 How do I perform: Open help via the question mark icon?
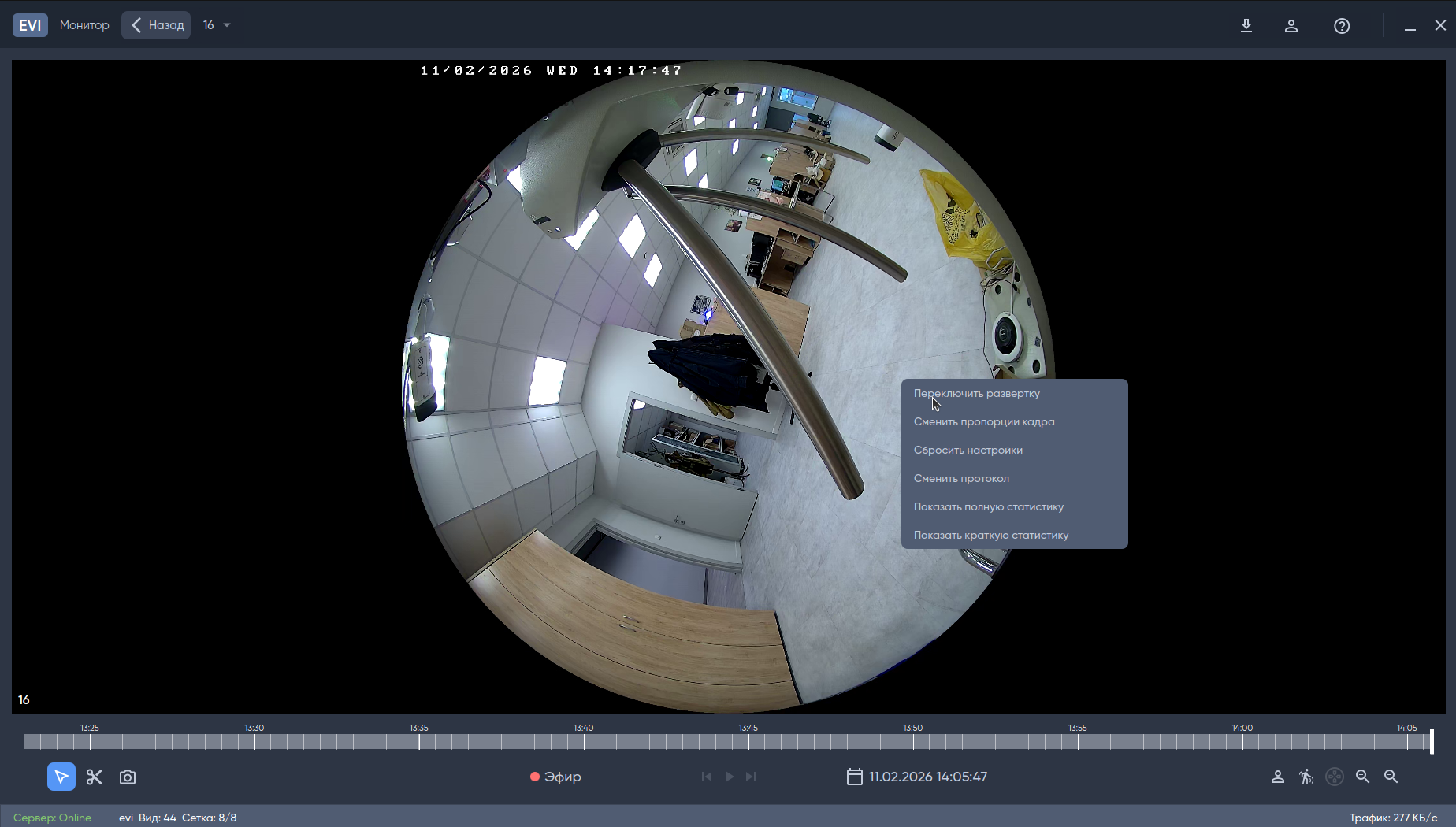1342,25
